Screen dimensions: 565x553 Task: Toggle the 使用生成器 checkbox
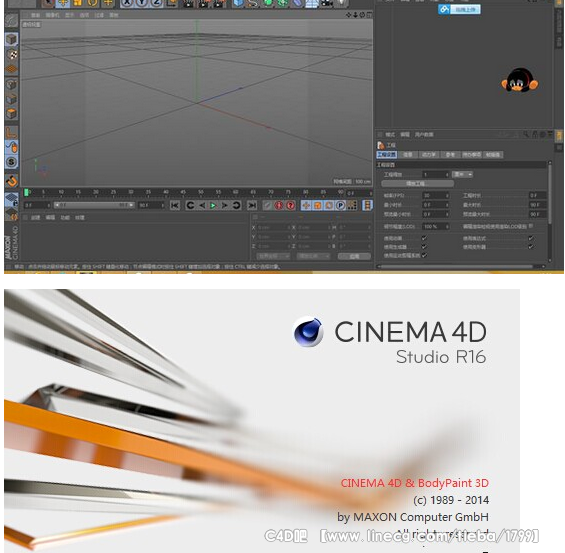424,246
